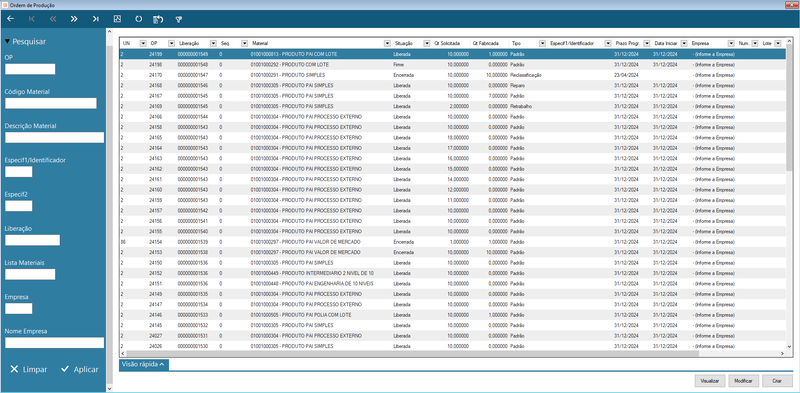Focus the Lista Materiais input field
The image size is (800, 393).
tap(30, 274)
